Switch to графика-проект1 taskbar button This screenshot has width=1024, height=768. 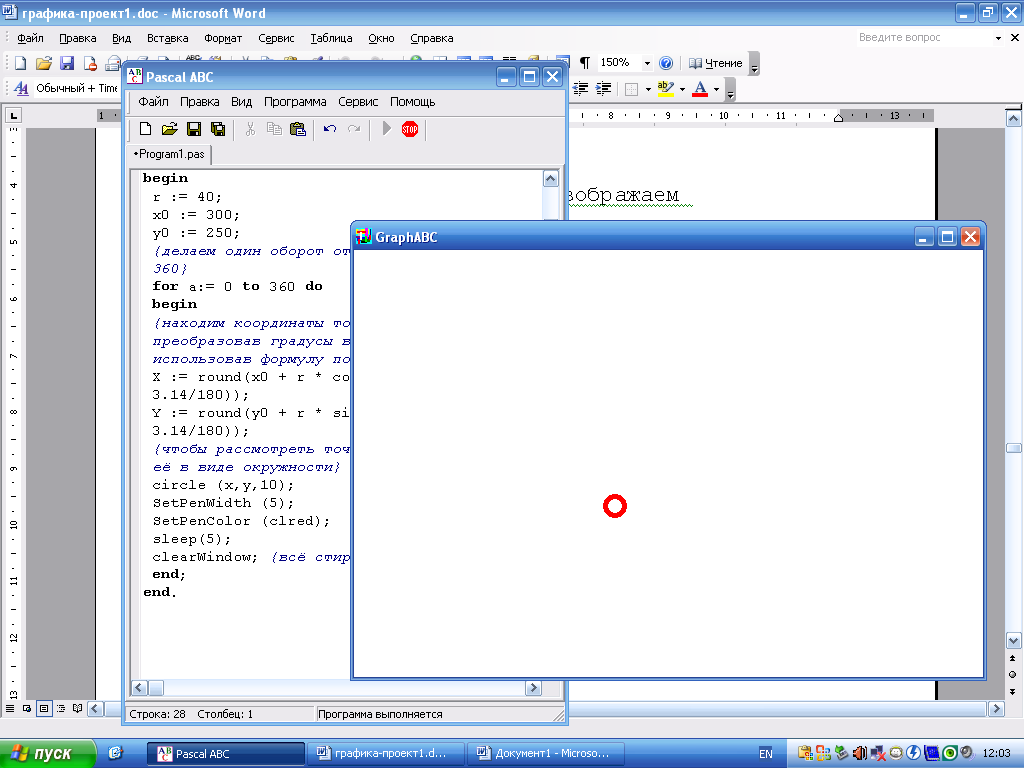[385, 754]
